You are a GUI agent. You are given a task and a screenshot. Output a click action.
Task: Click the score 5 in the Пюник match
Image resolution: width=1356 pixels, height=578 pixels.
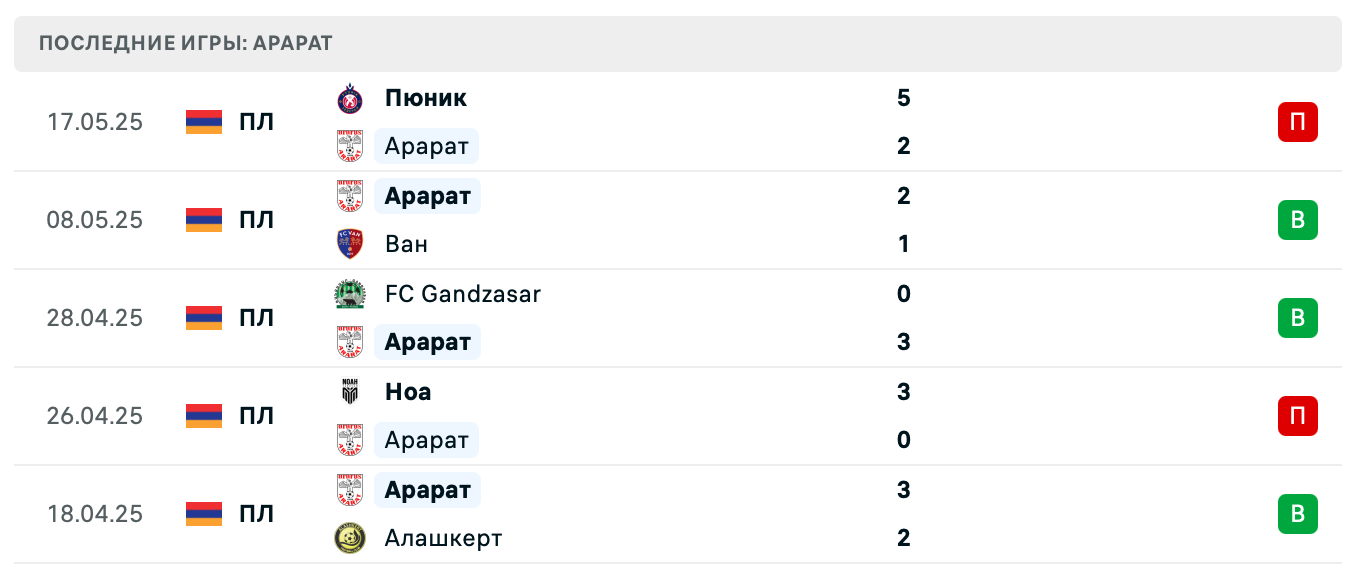click(x=904, y=98)
